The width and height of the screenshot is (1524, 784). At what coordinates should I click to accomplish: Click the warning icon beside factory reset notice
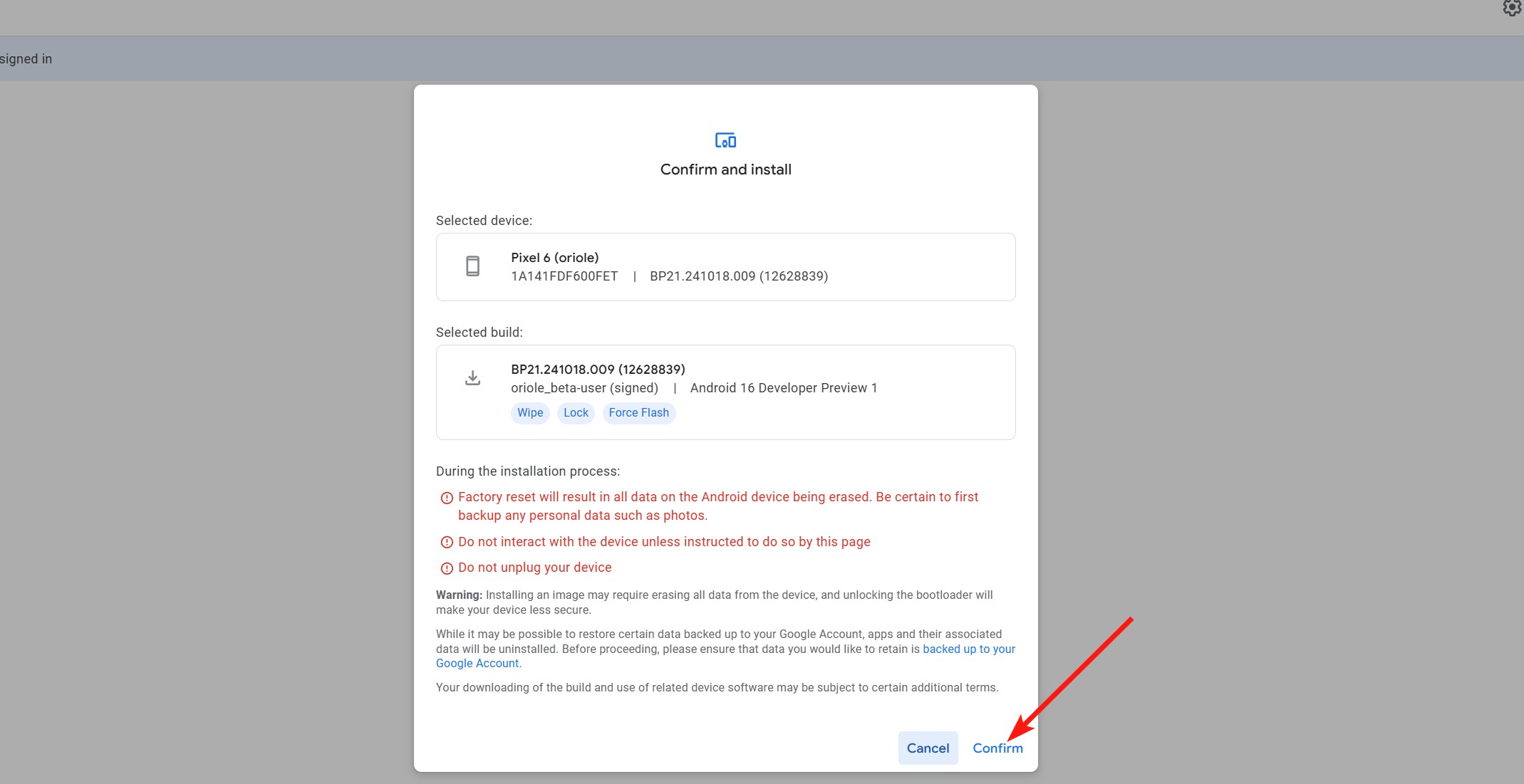(447, 497)
